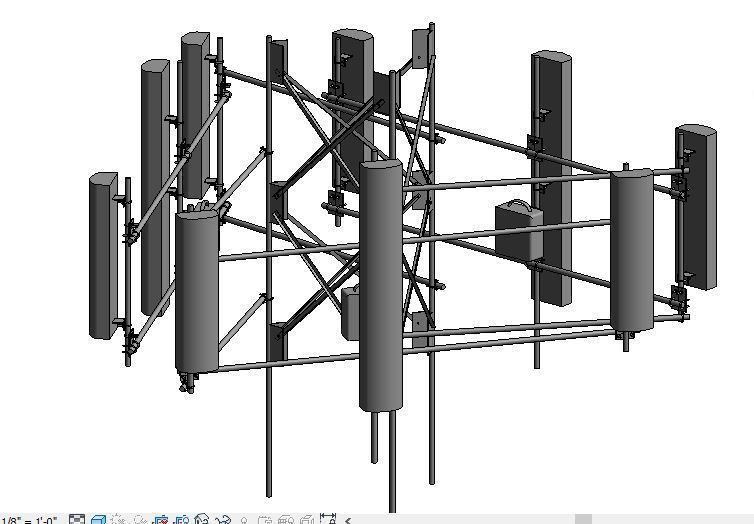This screenshot has width=754, height=524.
Task: Open Temporary Hide/Isolate glasses icon
Action: click(223, 520)
